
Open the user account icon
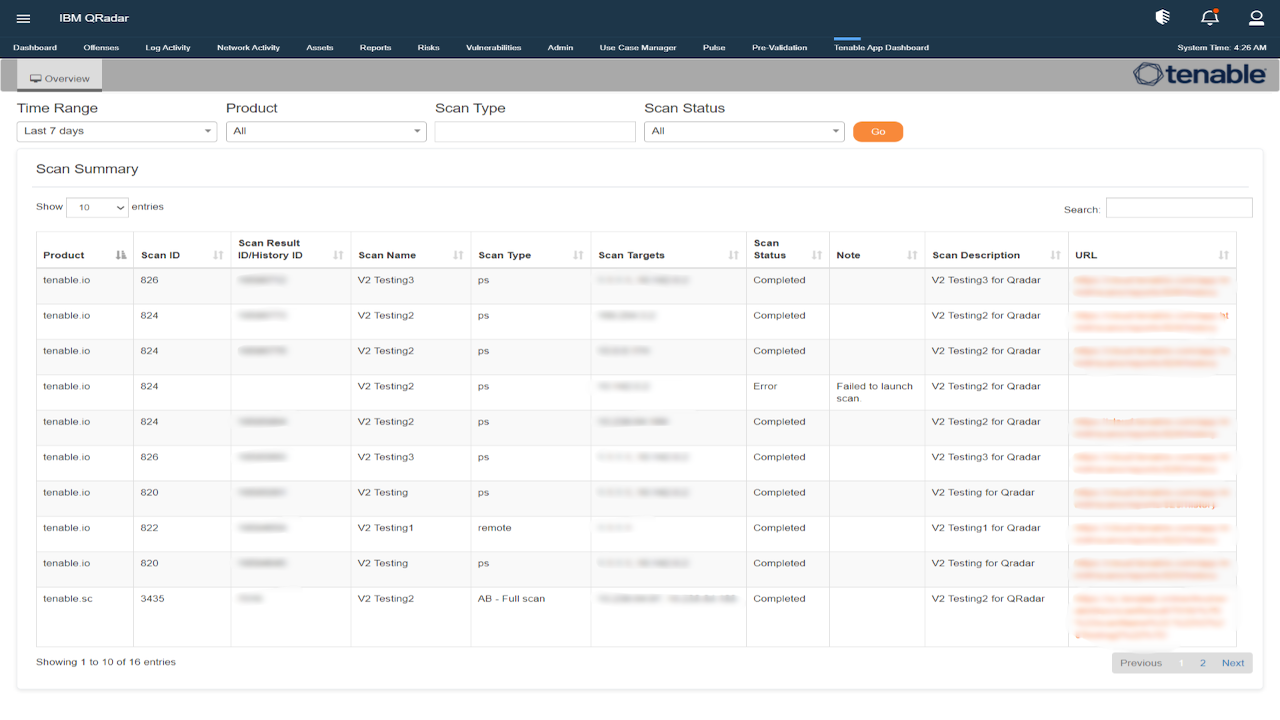(x=1256, y=17)
